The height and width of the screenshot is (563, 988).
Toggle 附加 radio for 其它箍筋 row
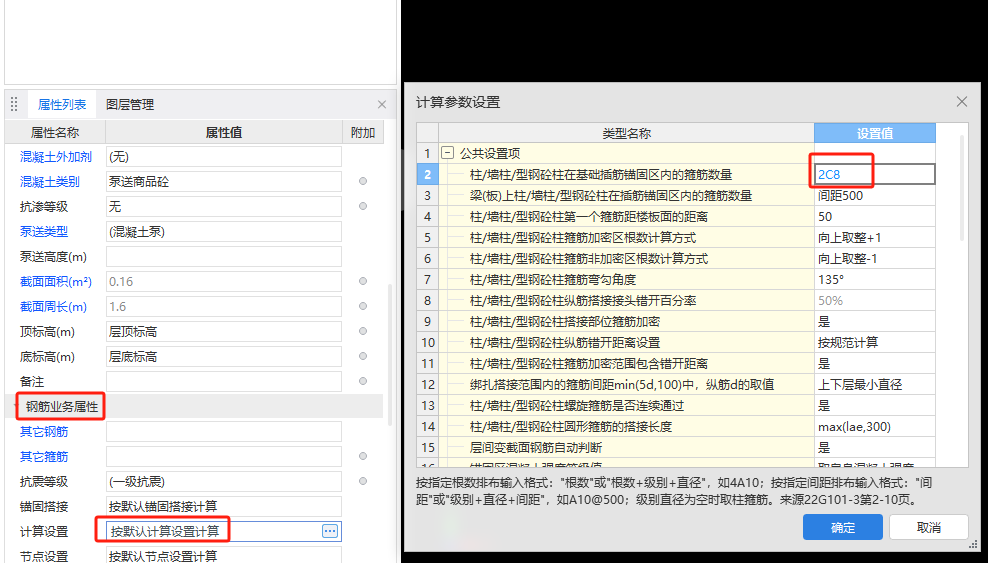(x=363, y=456)
